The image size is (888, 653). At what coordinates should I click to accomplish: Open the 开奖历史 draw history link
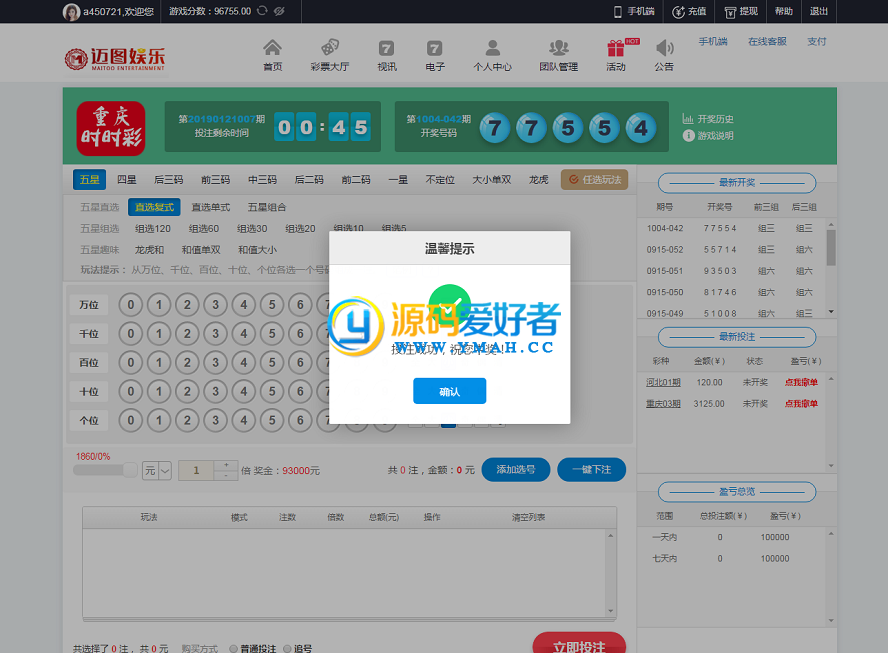coord(714,119)
